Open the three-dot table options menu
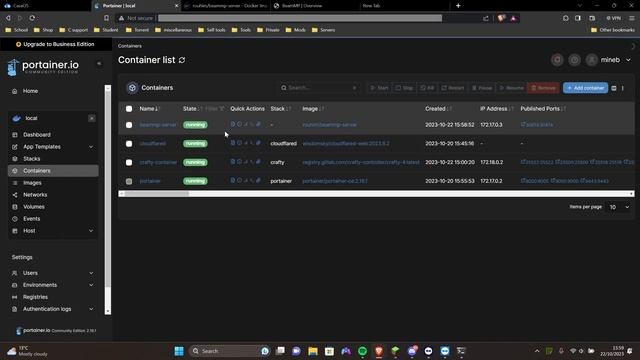This screenshot has width=640, height=360. tap(623, 88)
